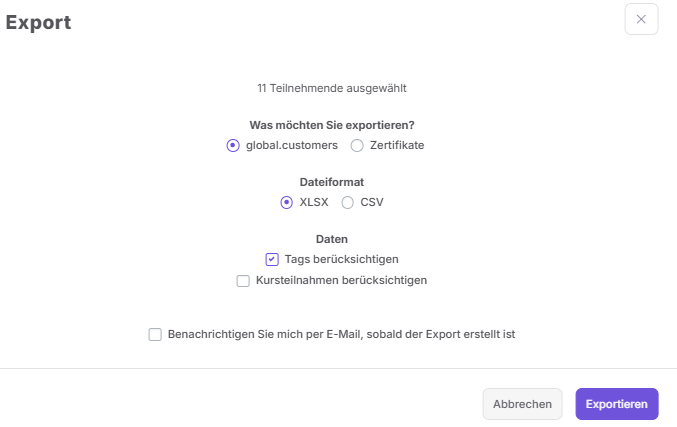677x427 pixels.
Task: Click the '11 Teilnehmende ausgewählt' text
Action: point(332,88)
